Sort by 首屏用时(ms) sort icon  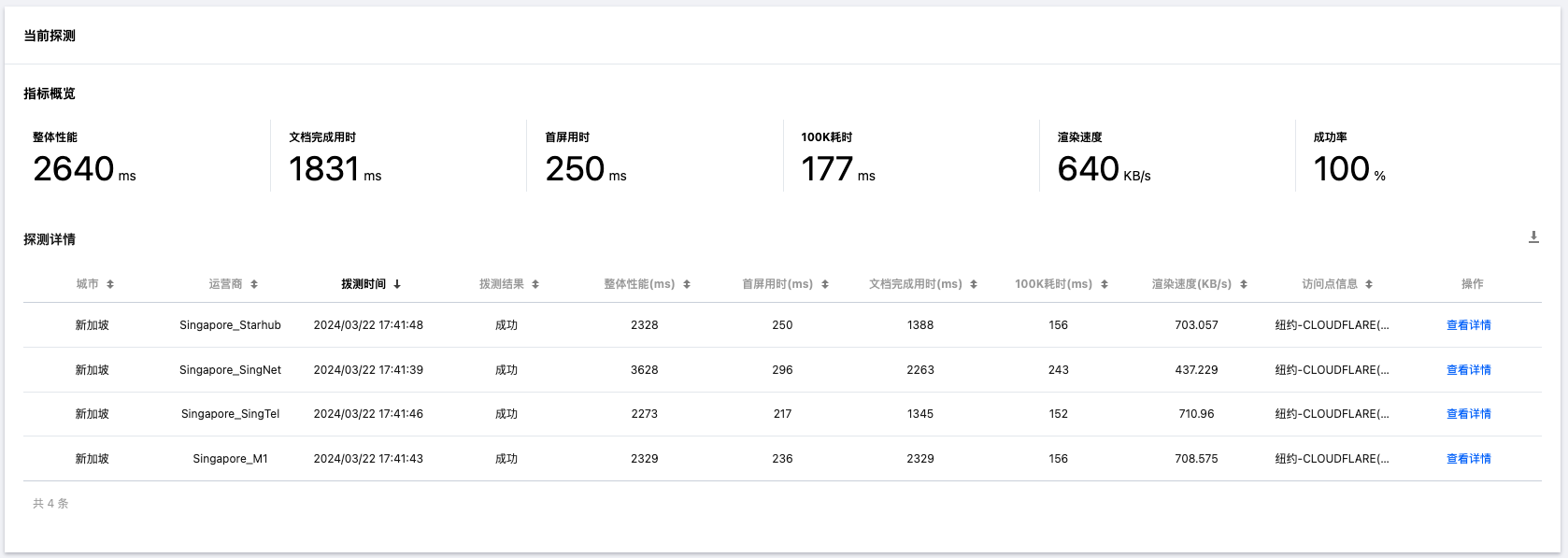click(825, 284)
